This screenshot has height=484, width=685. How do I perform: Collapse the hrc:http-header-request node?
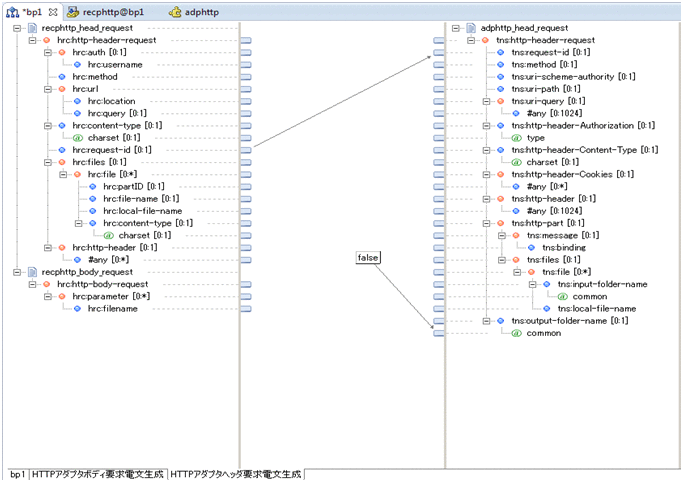(x=32, y=41)
